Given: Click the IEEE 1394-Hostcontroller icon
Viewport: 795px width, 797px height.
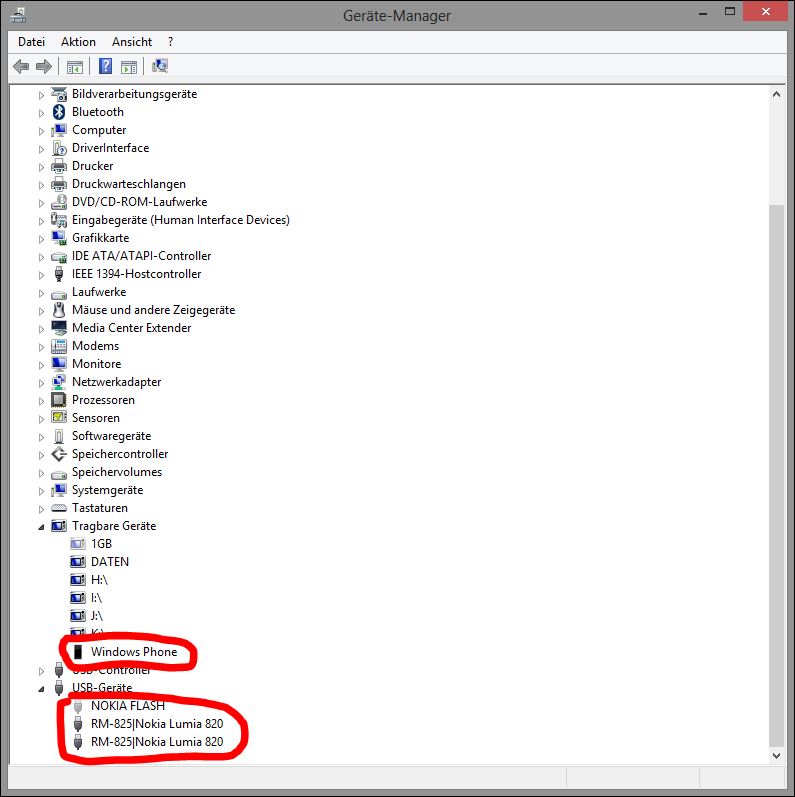Looking at the screenshot, I should (x=59, y=274).
